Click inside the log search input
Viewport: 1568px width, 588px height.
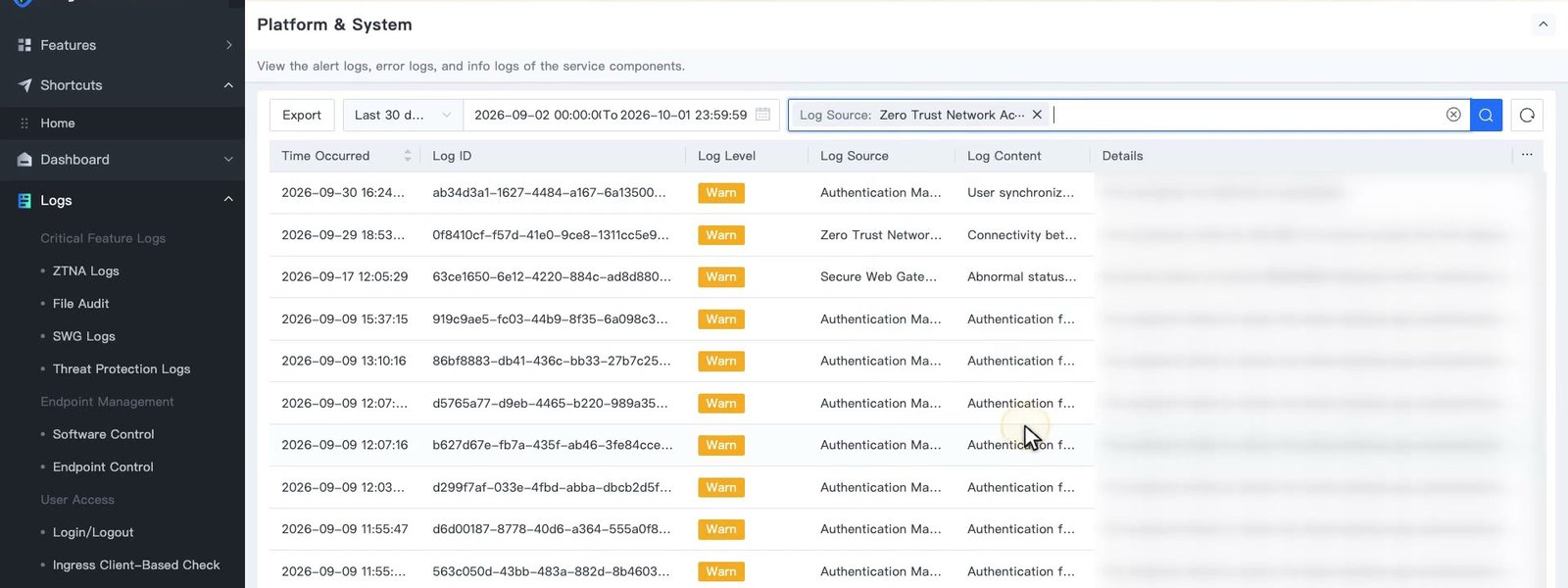[1245, 115]
